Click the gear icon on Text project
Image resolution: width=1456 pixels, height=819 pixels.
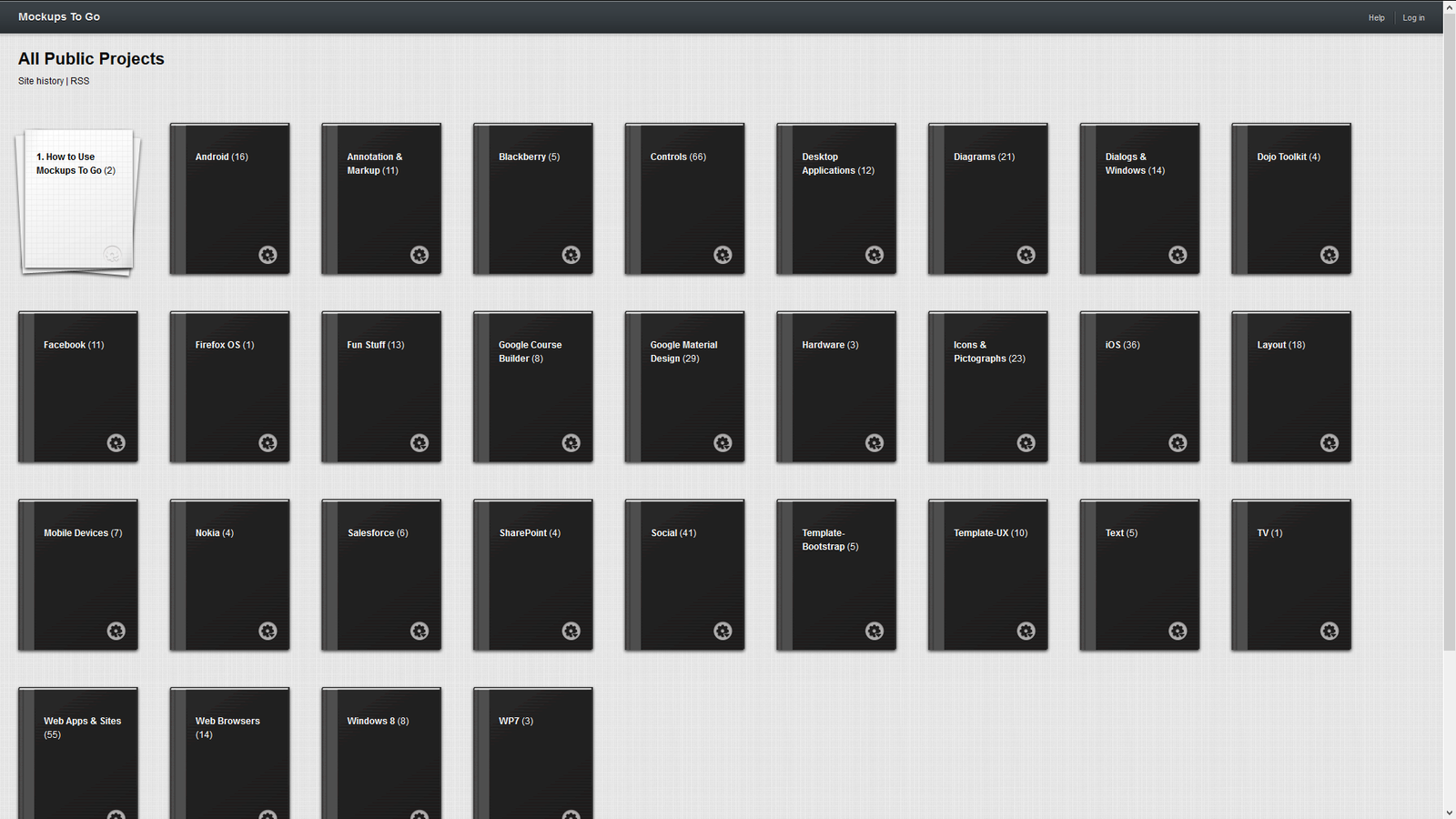pyautogui.click(x=1178, y=631)
